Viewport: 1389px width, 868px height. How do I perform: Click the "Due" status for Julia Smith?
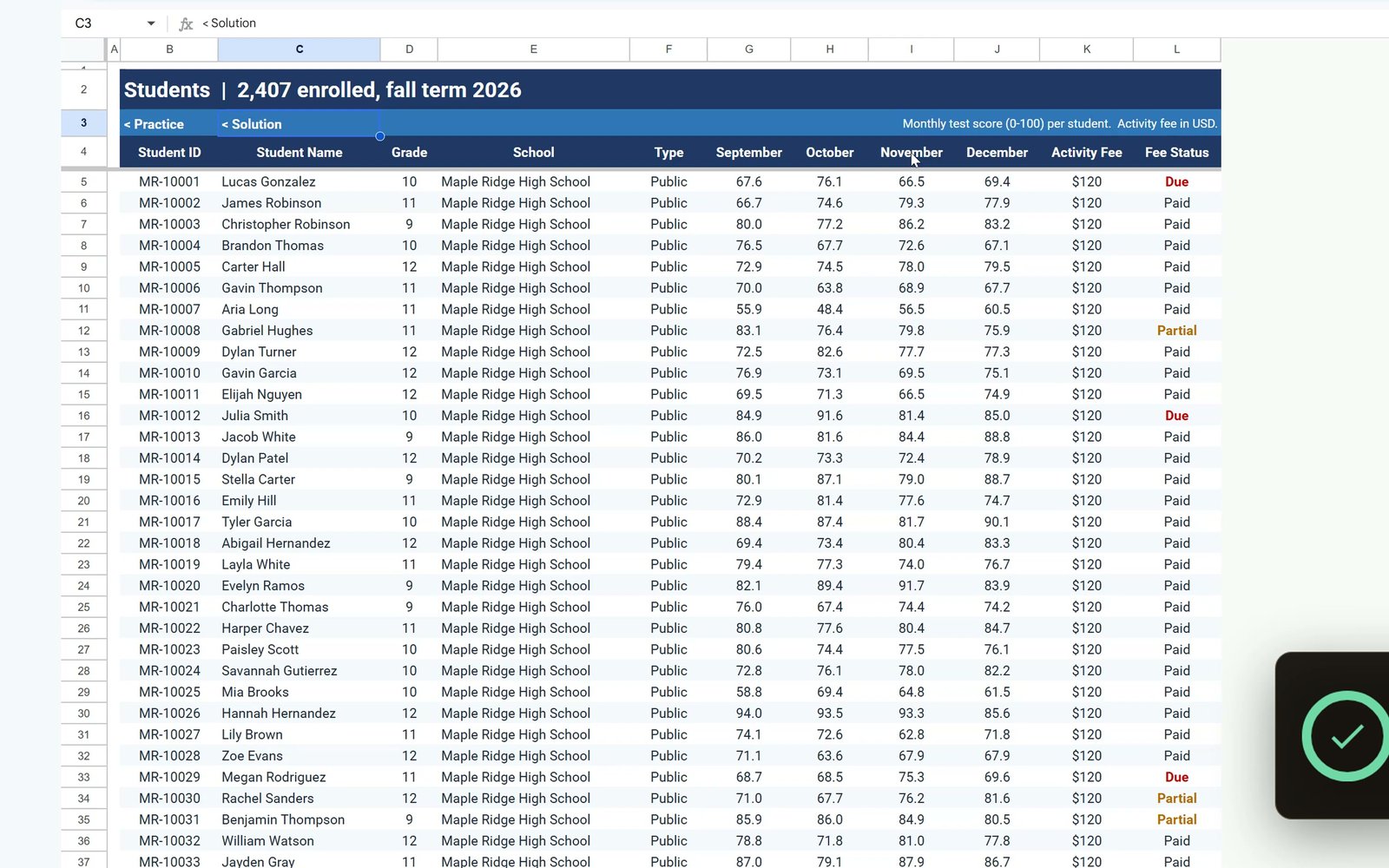click(x=1177, y=416)
